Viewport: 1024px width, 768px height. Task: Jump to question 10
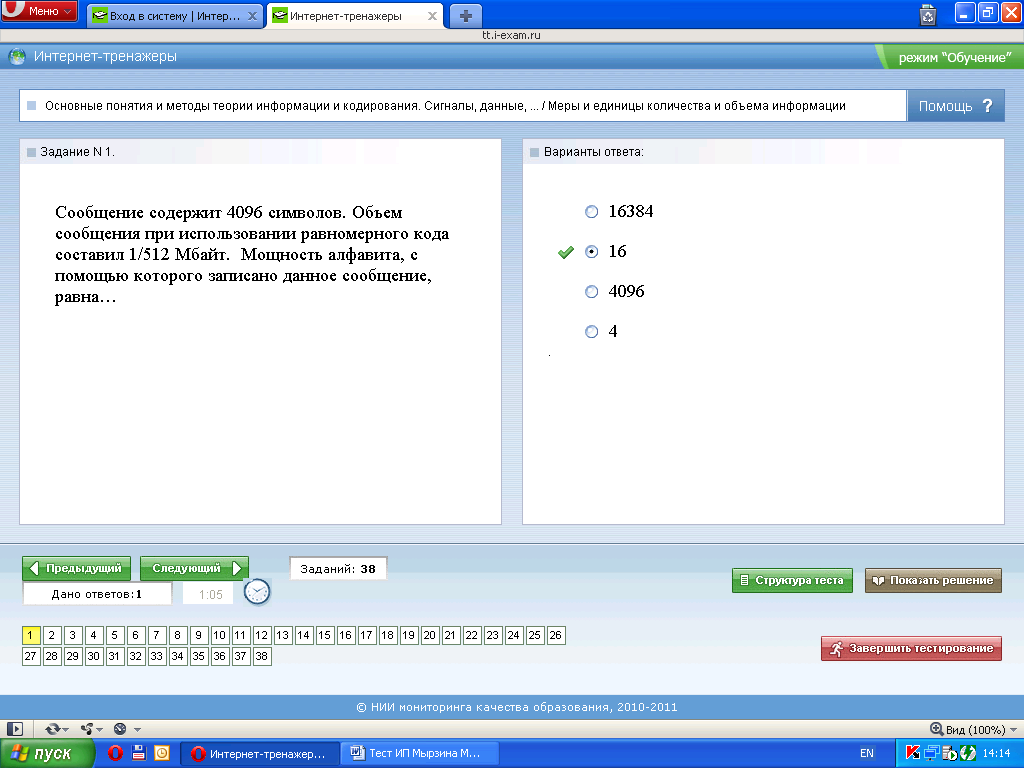[219, 635]
